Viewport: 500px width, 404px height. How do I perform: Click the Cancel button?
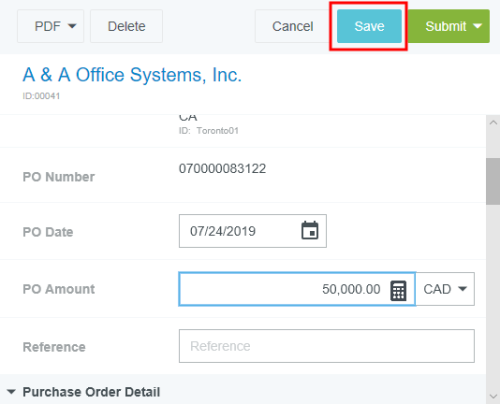click(292, 26)
